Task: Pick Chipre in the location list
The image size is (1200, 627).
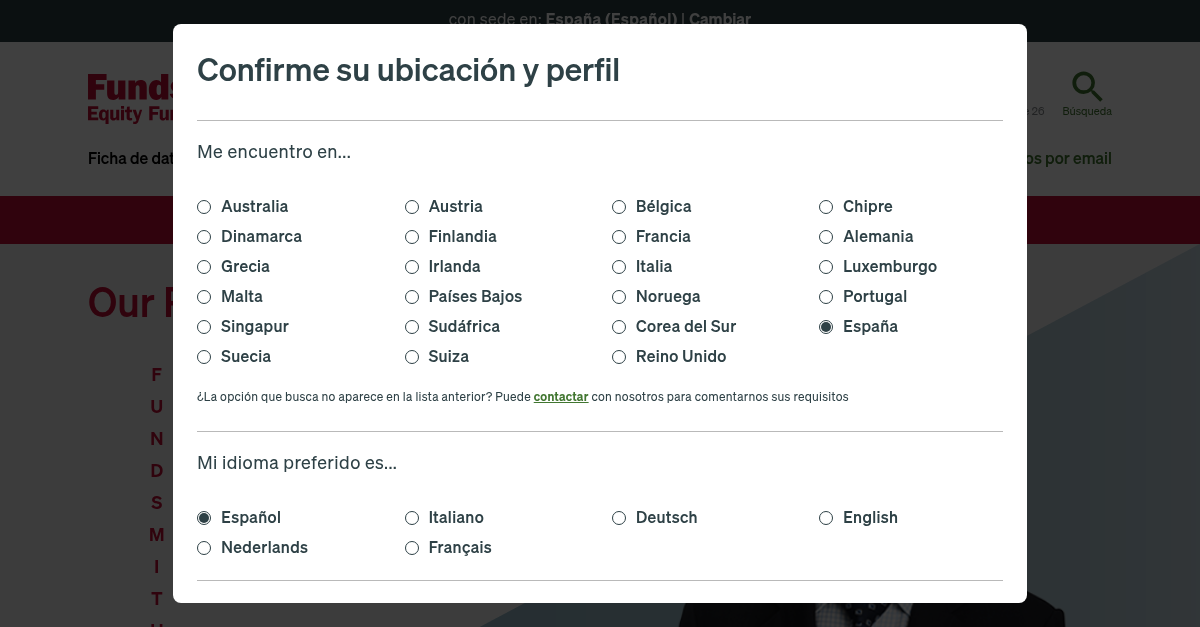Action: [826, 207]
